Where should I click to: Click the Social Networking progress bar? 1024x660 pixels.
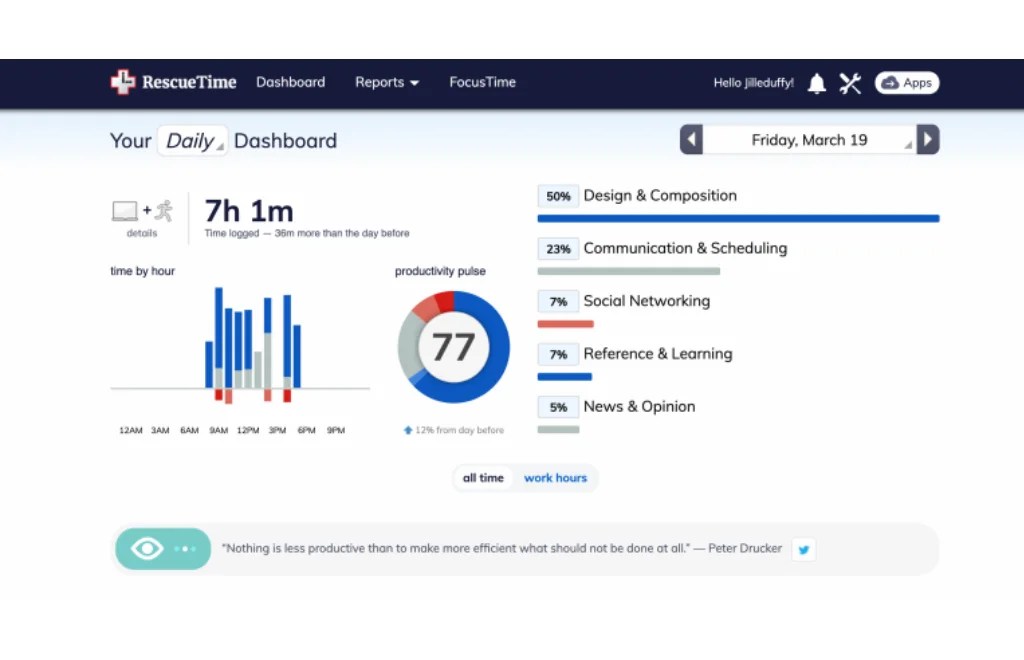565,323
